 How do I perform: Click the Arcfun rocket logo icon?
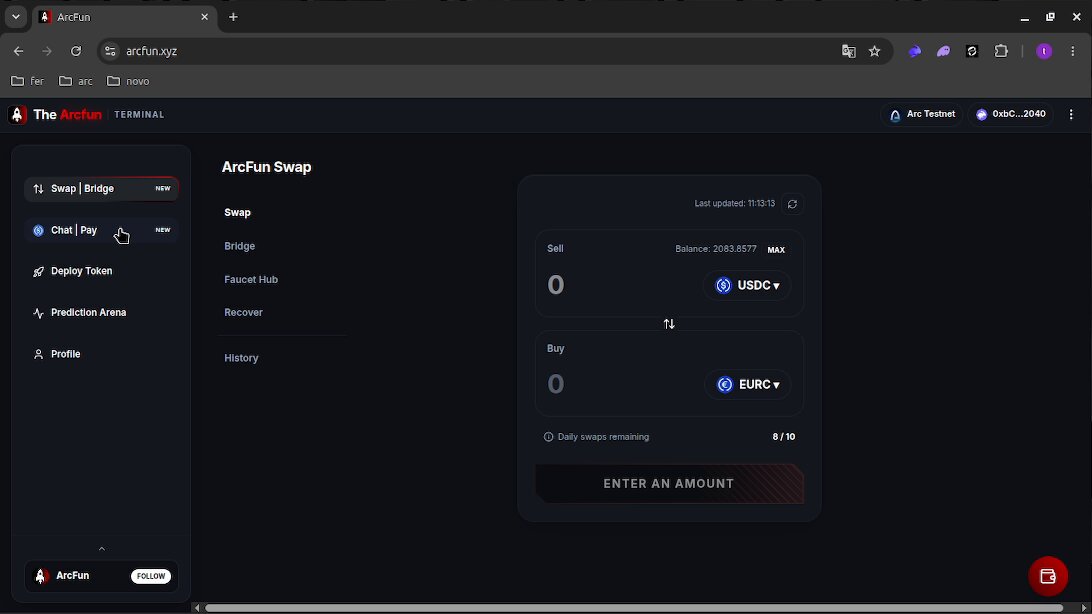click(x=17, y=115)
